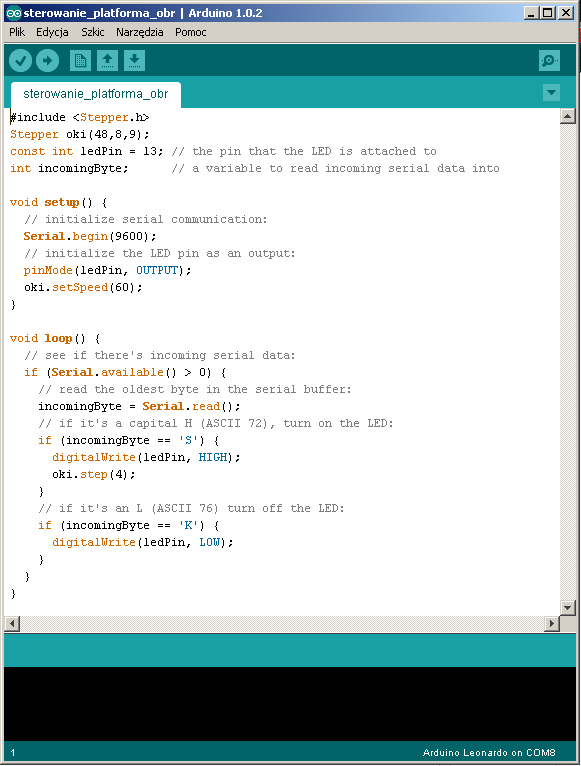Click the Verify checkmark button
581x766 pixels.
point(21,61)
